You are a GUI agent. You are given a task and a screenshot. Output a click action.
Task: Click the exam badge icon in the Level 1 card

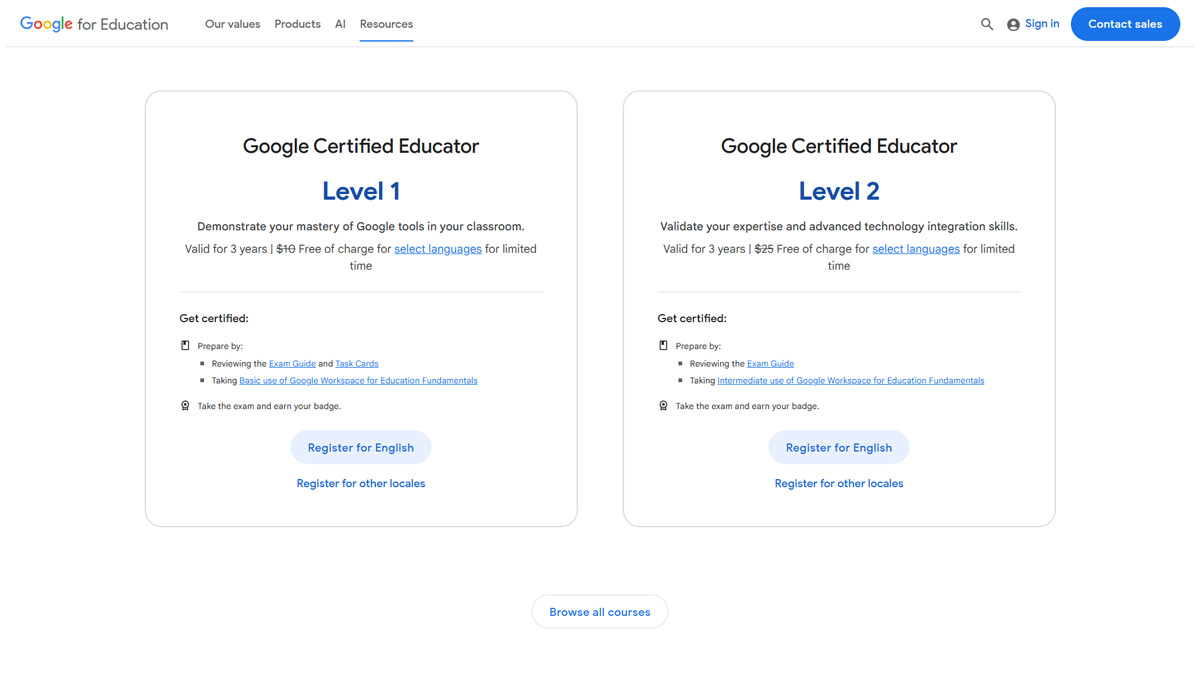[185, 405]
